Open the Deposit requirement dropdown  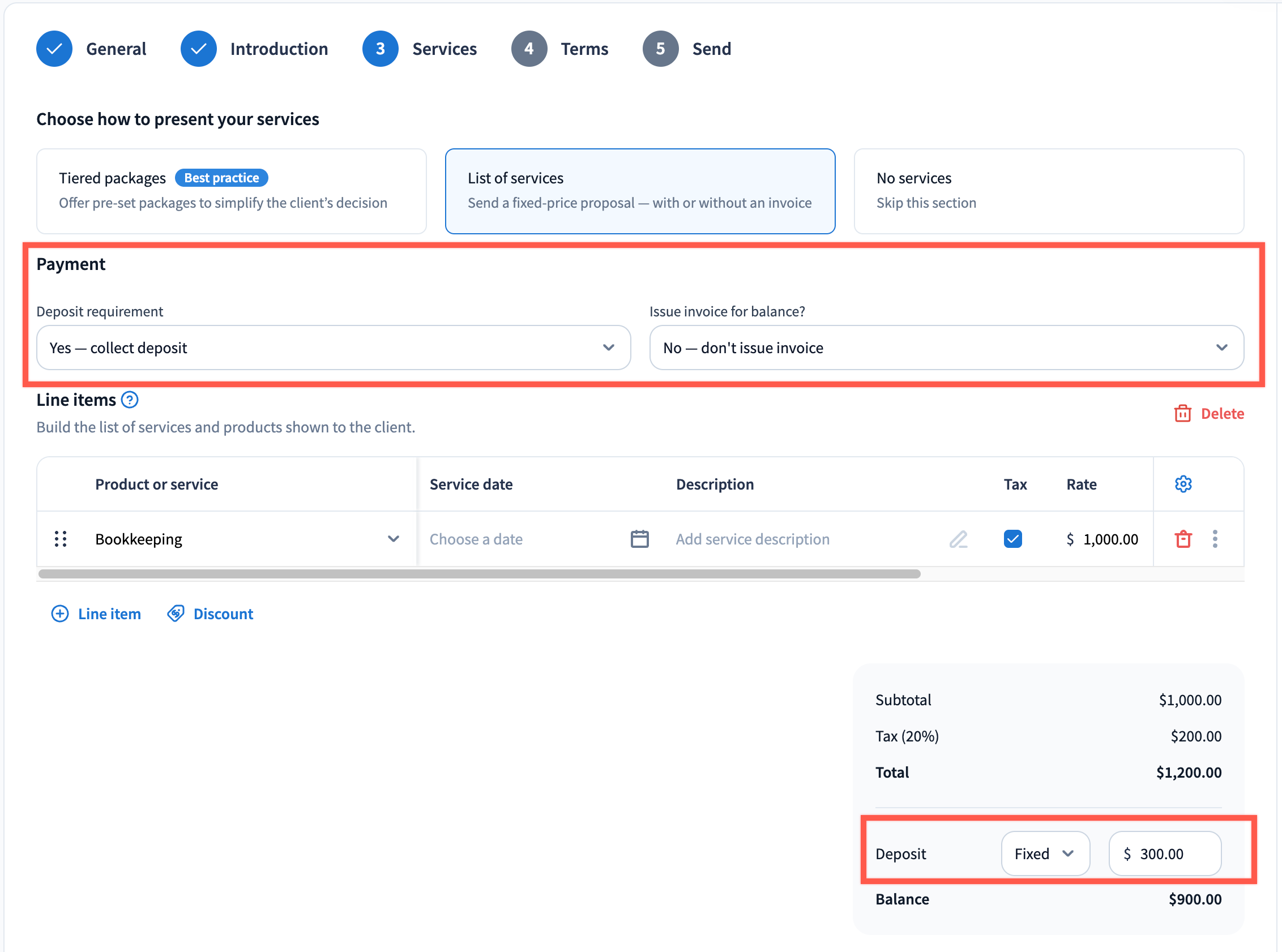click(x=333, y=348)
